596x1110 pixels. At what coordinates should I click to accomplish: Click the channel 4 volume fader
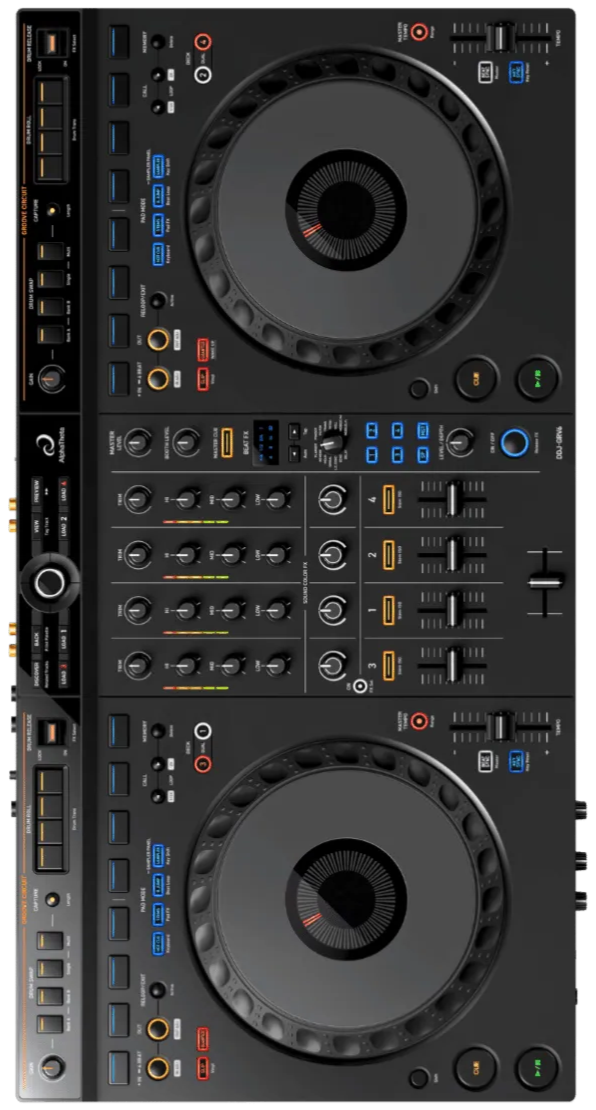coord(453,499)
